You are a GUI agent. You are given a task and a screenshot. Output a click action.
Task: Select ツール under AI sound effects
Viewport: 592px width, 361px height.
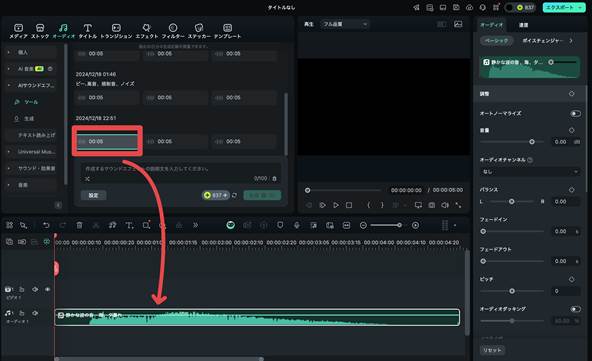tap(32, 102)
